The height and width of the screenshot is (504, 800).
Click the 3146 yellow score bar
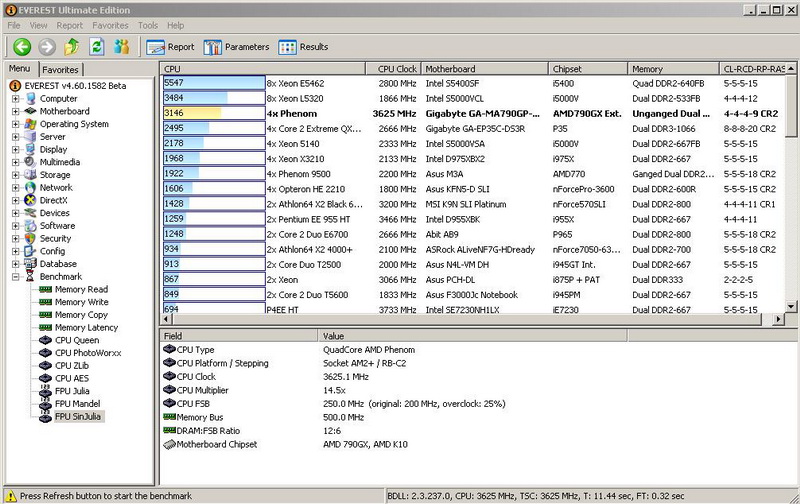point(192,113)
